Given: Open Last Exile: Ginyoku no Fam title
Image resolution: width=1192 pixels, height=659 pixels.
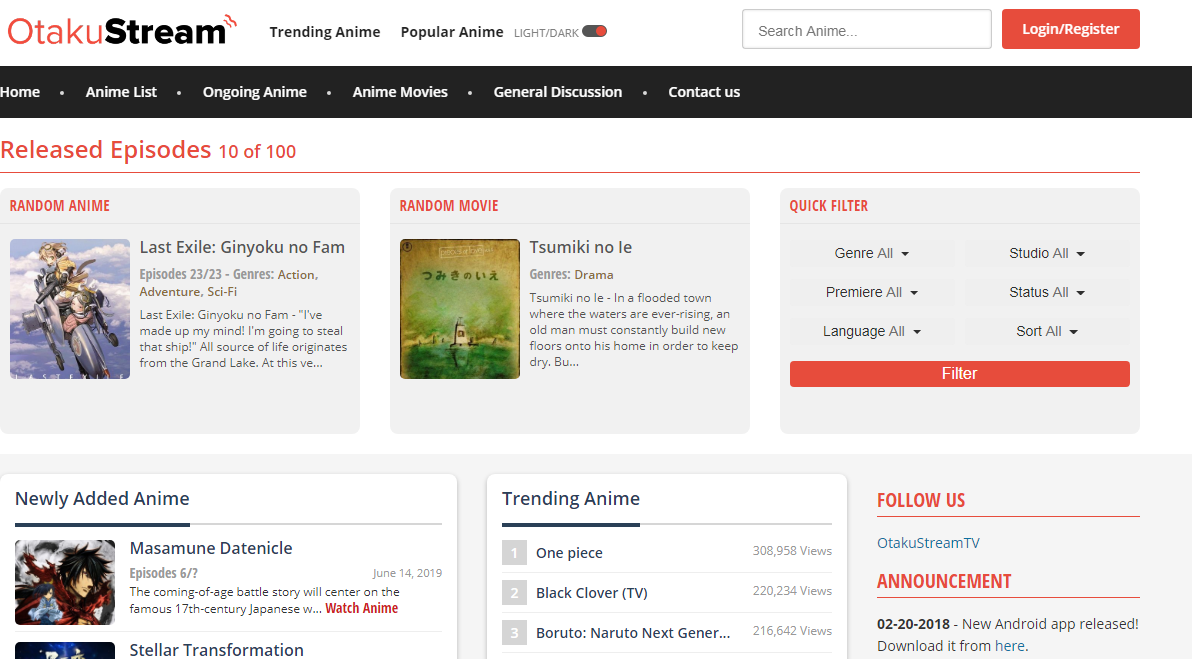Looking at the screenshot, I should 242,247.
